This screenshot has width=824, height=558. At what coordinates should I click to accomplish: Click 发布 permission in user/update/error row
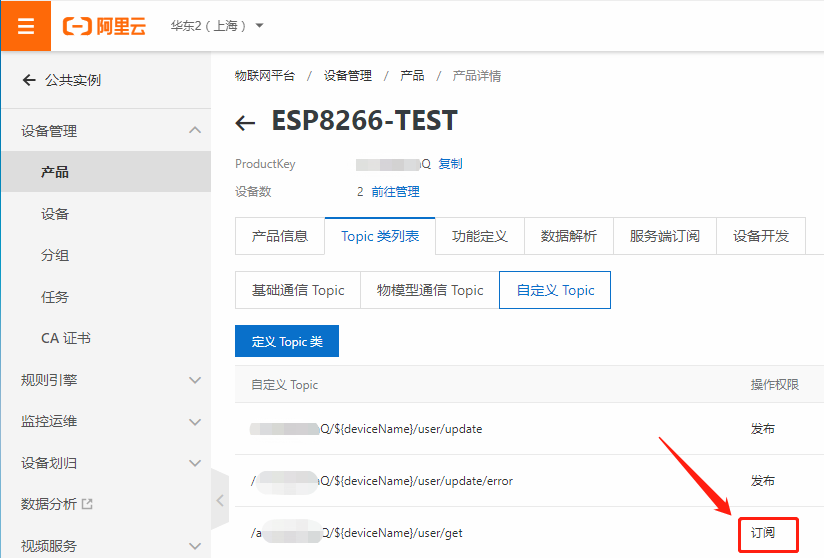click(763, 481)
